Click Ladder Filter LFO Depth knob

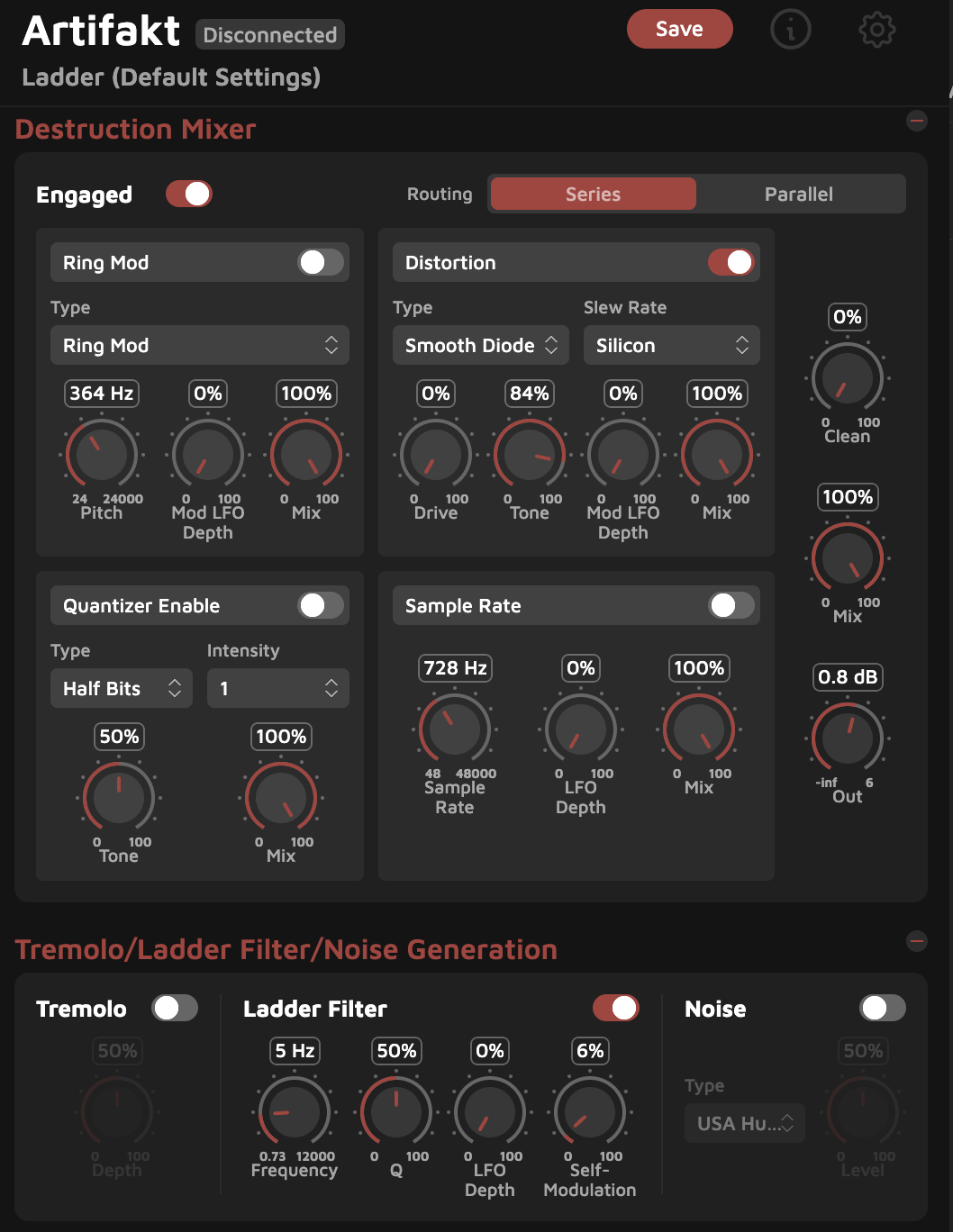click(x=490, y=1112)
